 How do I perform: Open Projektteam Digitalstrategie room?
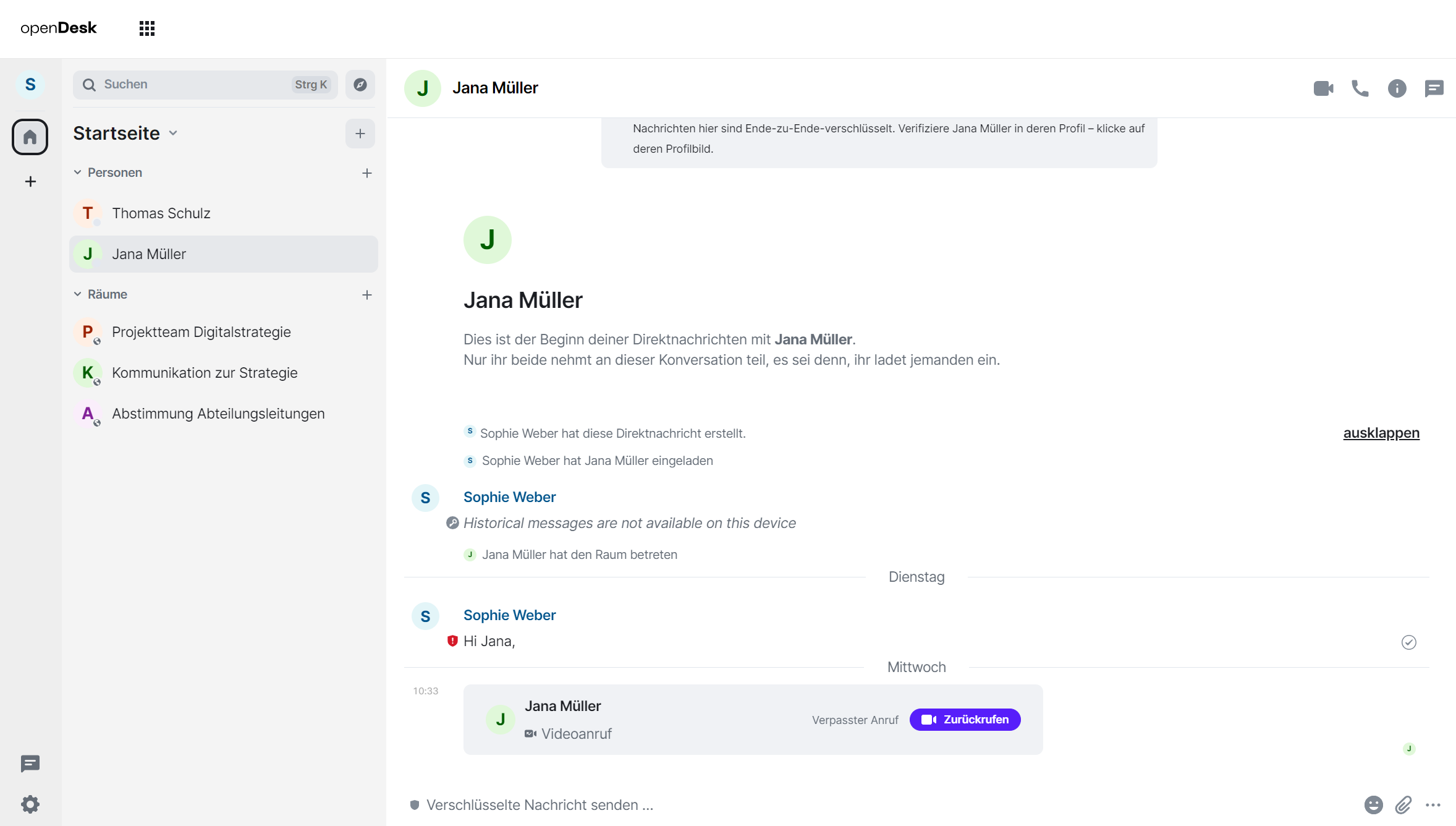point(201,332)
